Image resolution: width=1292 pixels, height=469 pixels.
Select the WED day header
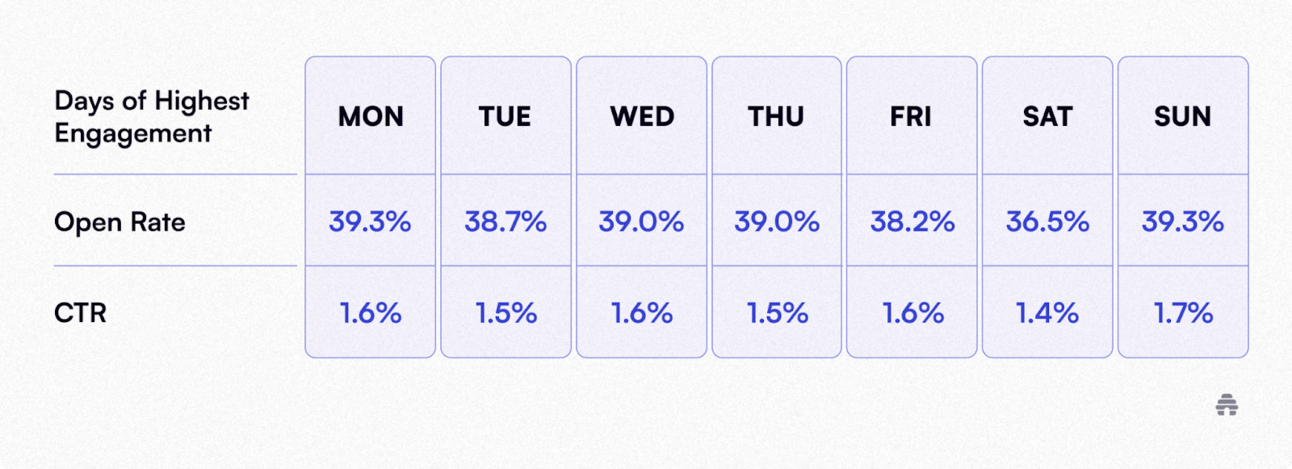click(641, 116)
